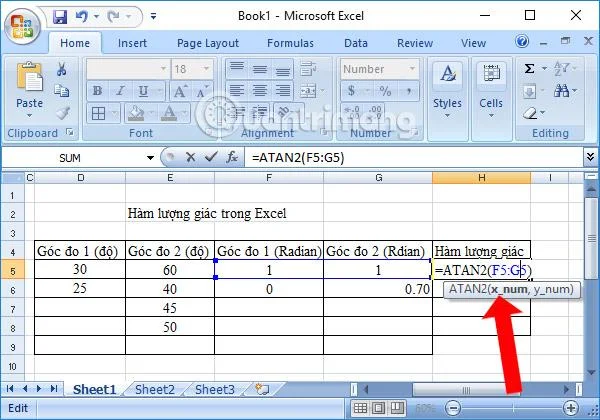Open the Cells group button
Screen dimensions: 600x420
point(491,90)
